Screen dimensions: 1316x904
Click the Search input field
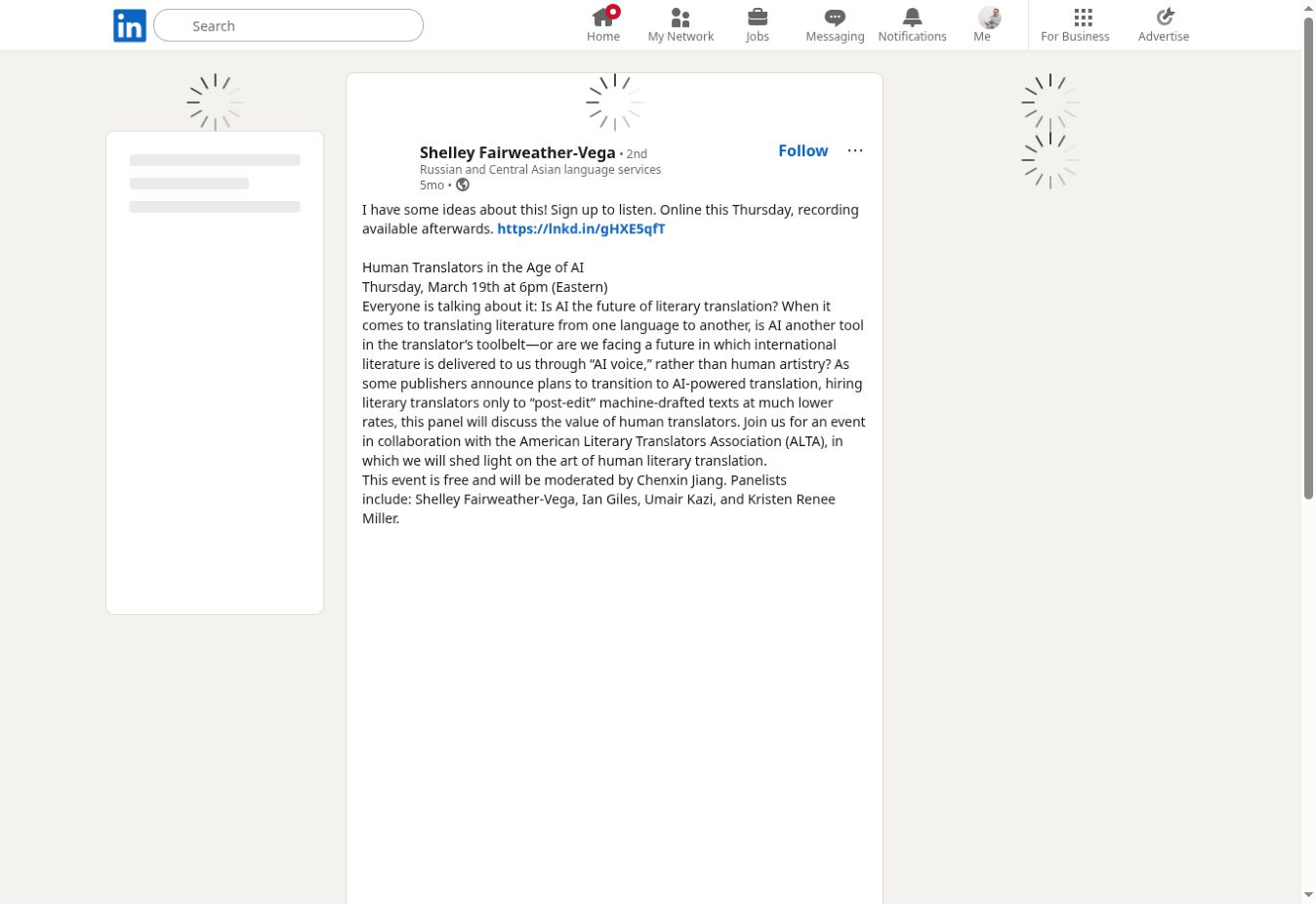(x=288, y=25)
